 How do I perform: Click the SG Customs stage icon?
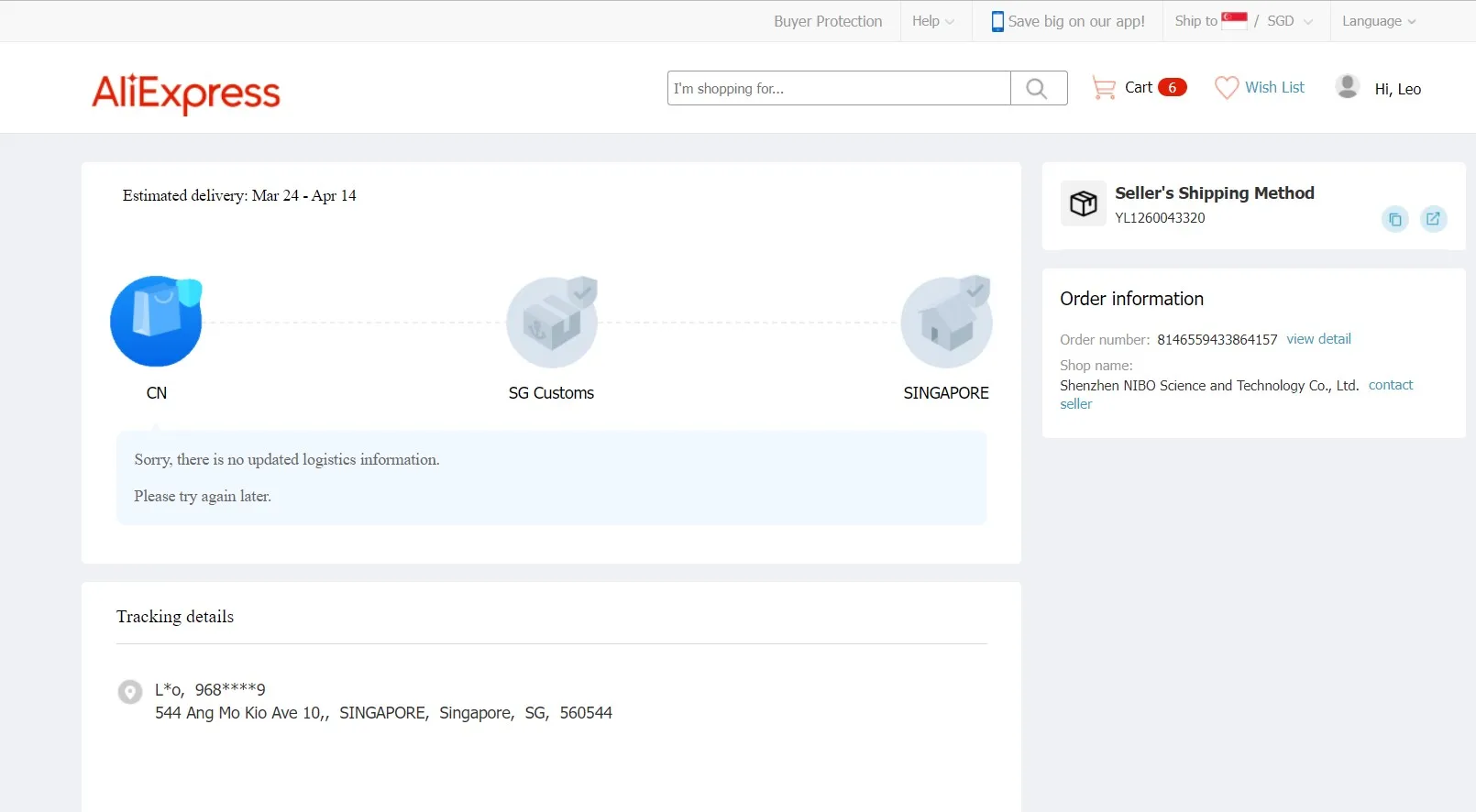point(552,322)
